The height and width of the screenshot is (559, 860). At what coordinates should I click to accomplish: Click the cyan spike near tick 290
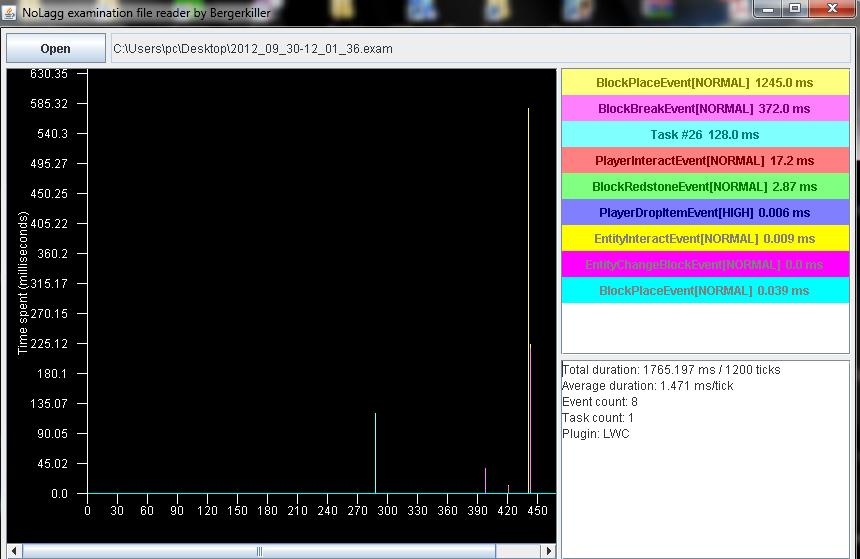(x=375, y=453)
